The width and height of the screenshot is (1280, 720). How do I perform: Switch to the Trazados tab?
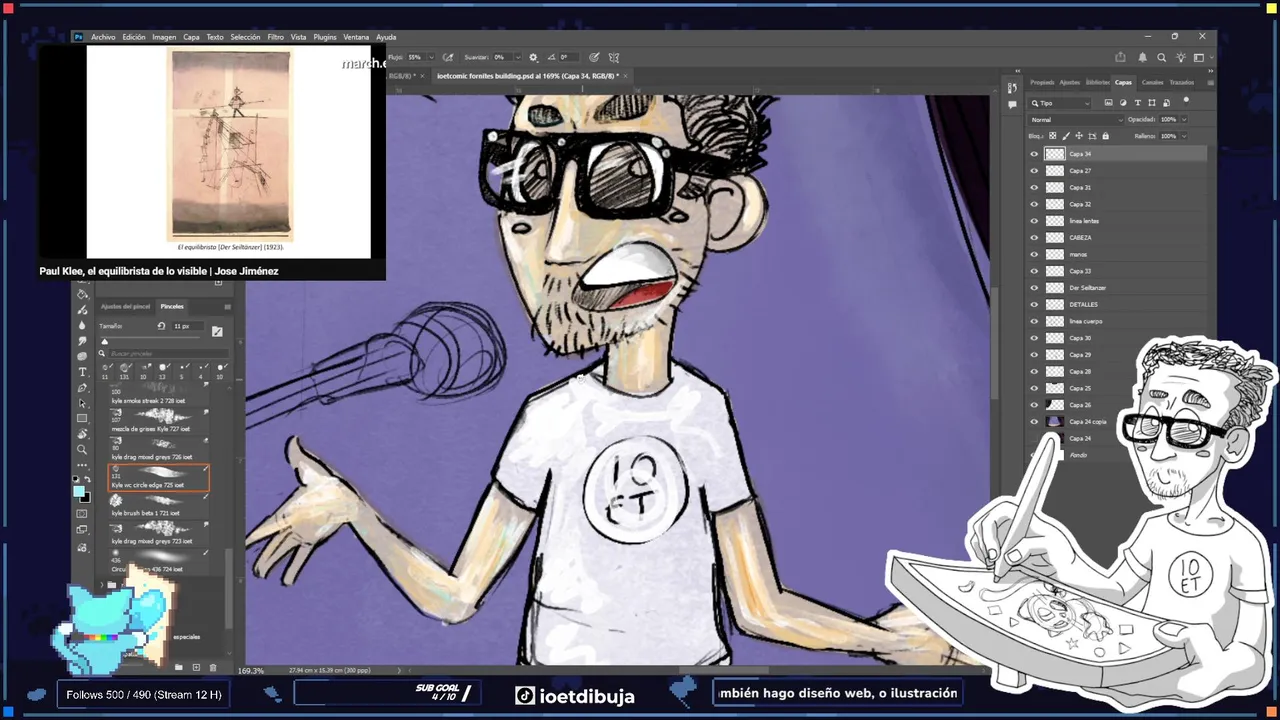tap(1182, 82)
